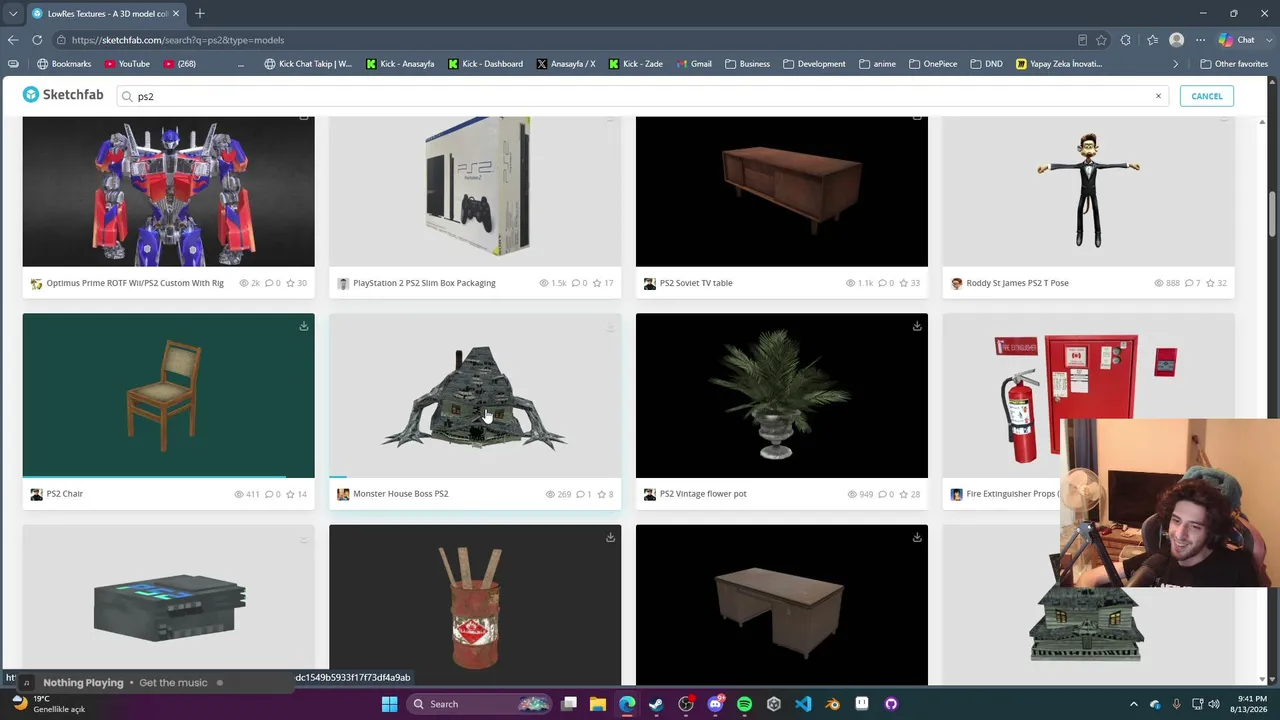The width and height of the screenshot is (1280, 720).
Task: Click the 'PS2 Vintage flower pot' title link
Action: click(703, 494)
